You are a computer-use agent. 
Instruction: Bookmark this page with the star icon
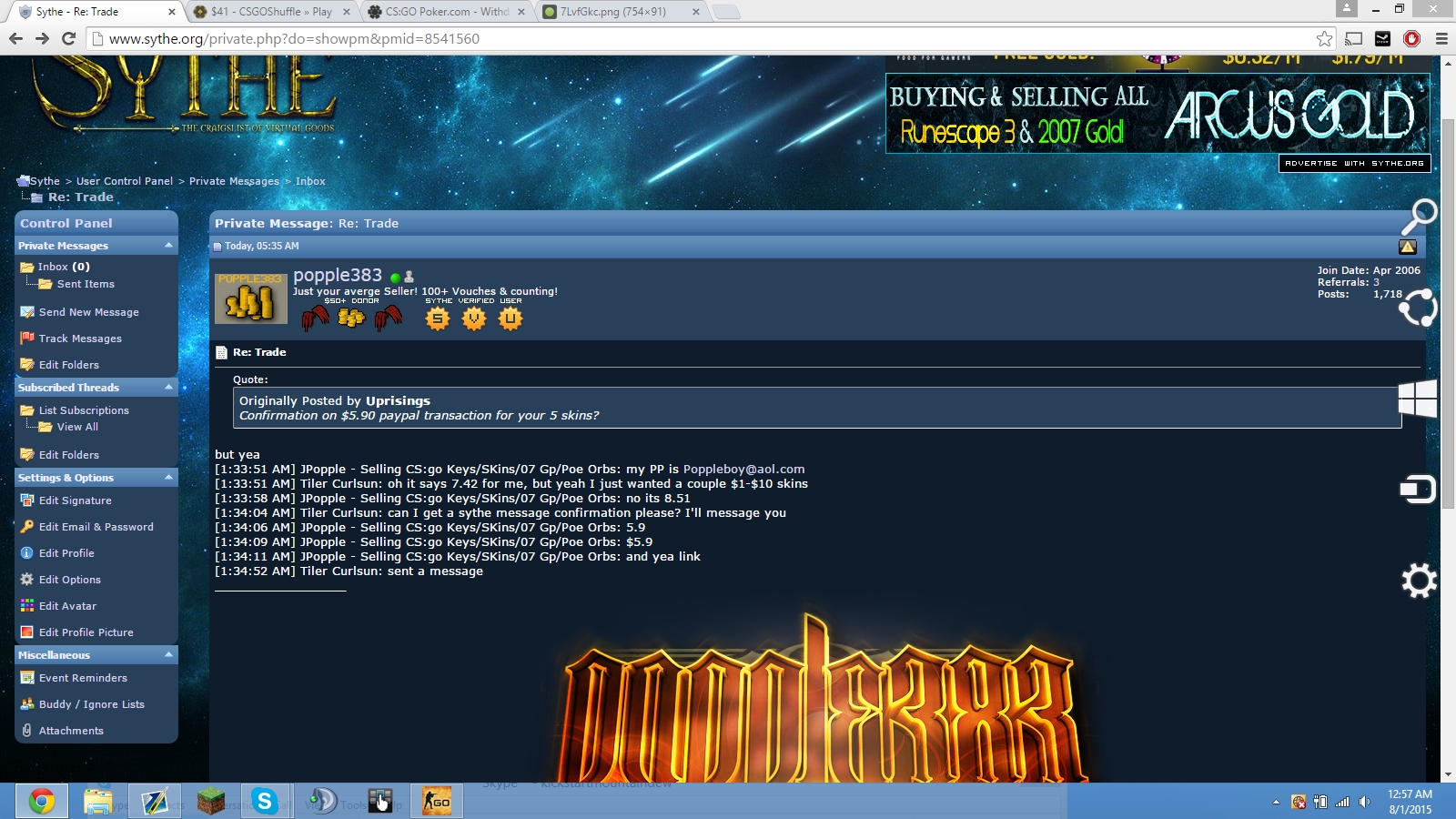1324,38
